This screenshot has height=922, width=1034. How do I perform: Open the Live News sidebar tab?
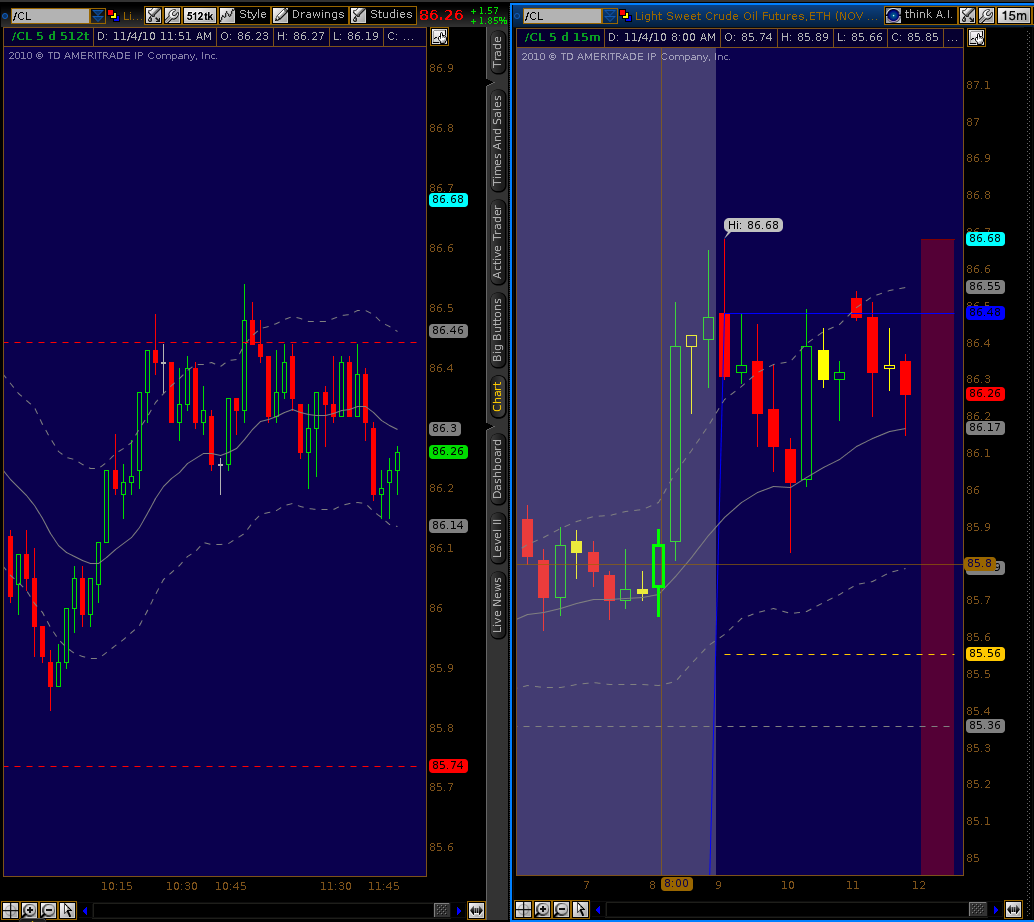(497, 604)
